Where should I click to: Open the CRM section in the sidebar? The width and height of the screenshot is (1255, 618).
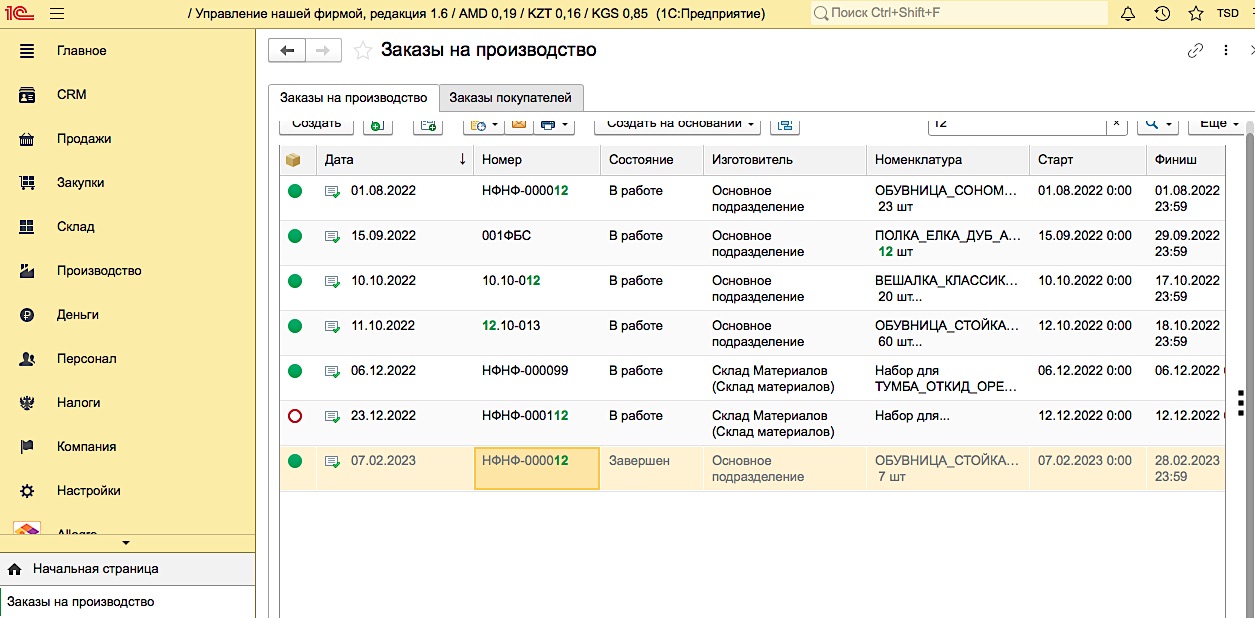click(72, 95)
